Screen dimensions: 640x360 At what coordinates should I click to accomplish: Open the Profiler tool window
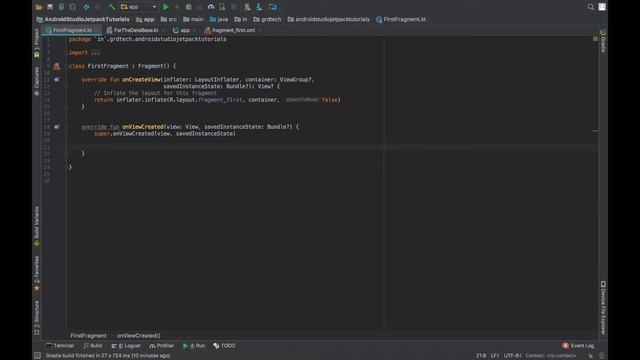click(x=161, y=346)
